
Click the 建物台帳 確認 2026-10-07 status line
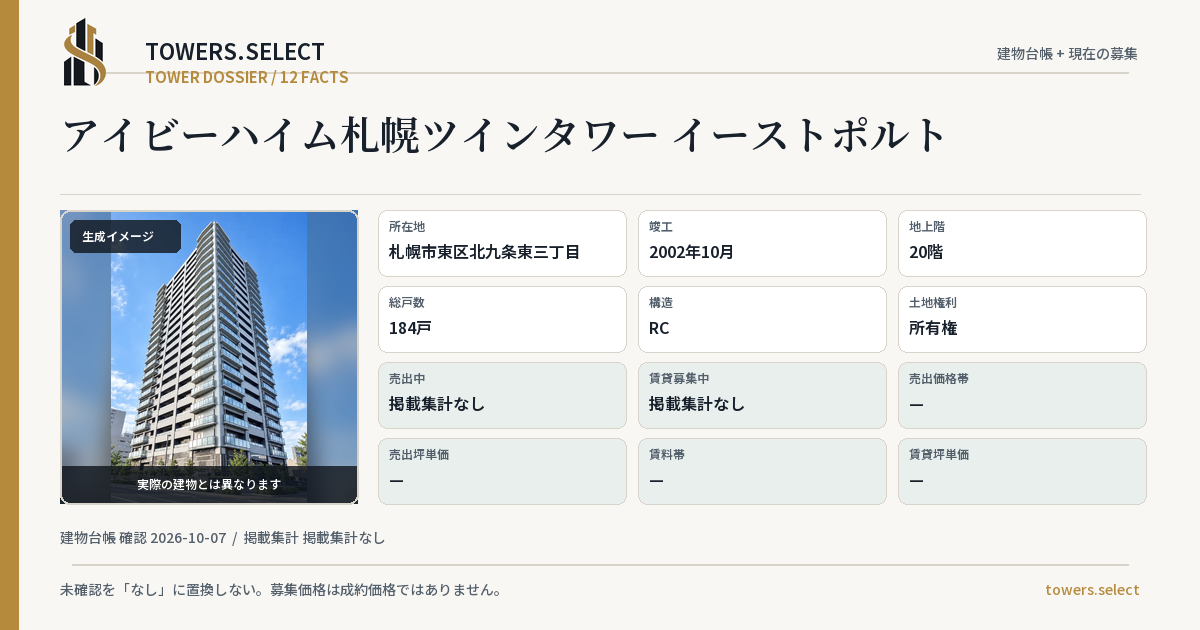223,538
